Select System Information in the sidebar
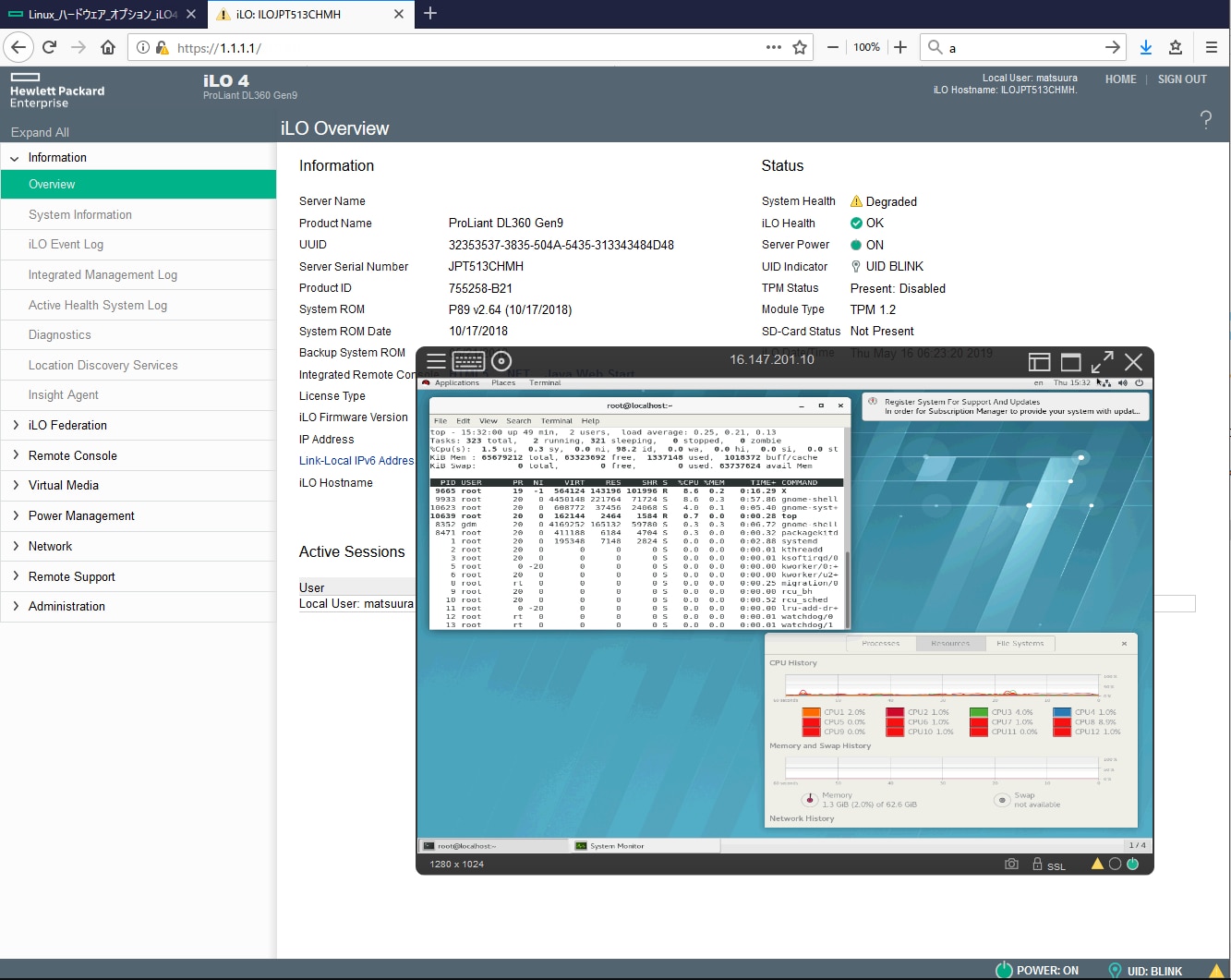Viewport: 1231px width, 980px height. point(80,215)
